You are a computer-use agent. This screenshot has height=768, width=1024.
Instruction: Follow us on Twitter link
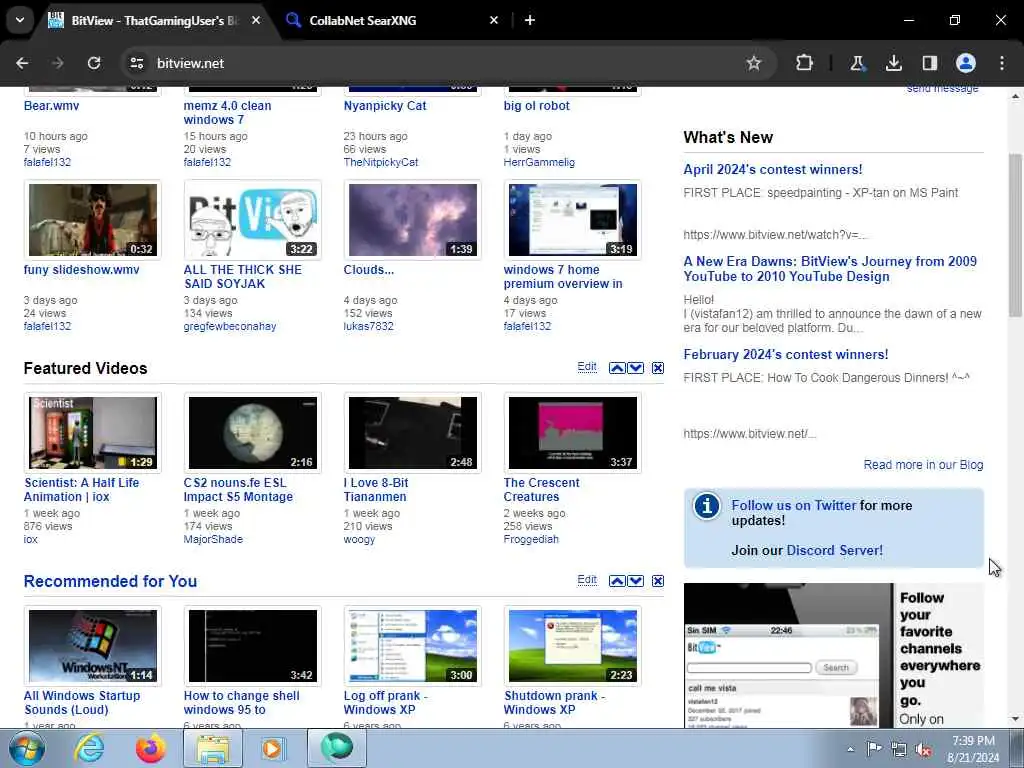tap(793, 505)
